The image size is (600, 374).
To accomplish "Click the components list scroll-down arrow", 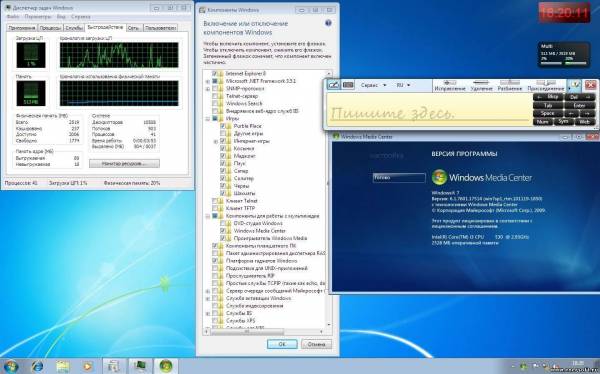I will coord(329,325).
